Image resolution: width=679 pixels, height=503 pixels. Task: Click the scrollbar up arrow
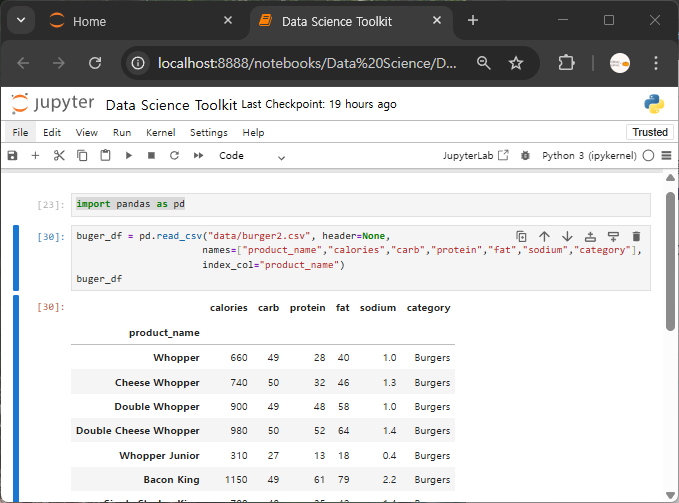[x=670, y=177]
